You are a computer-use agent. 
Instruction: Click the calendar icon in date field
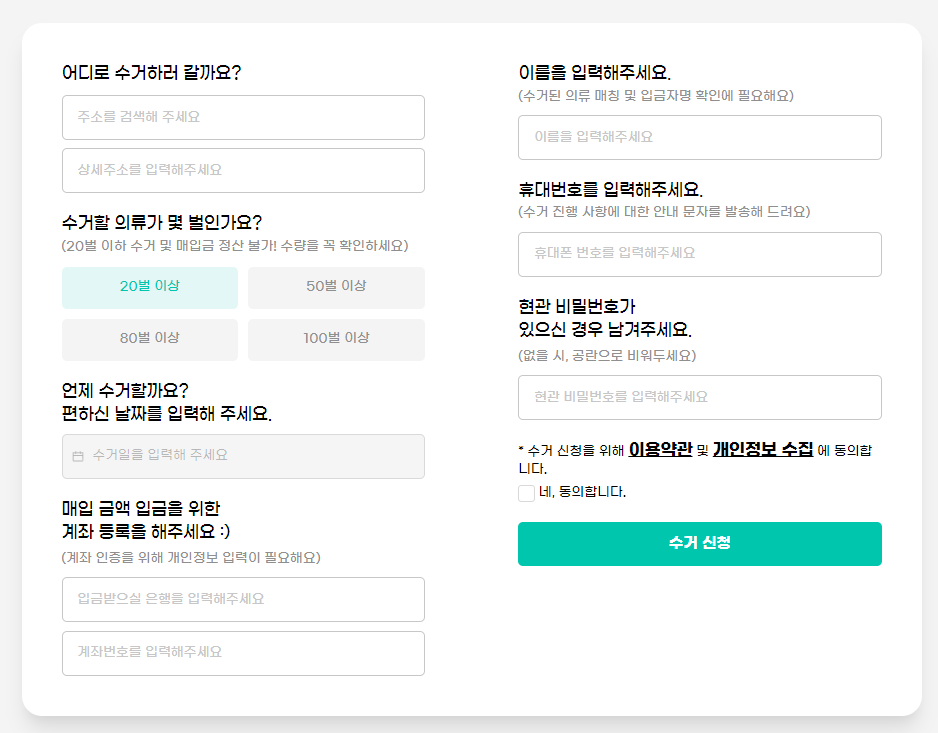click(x=78, y=457)
